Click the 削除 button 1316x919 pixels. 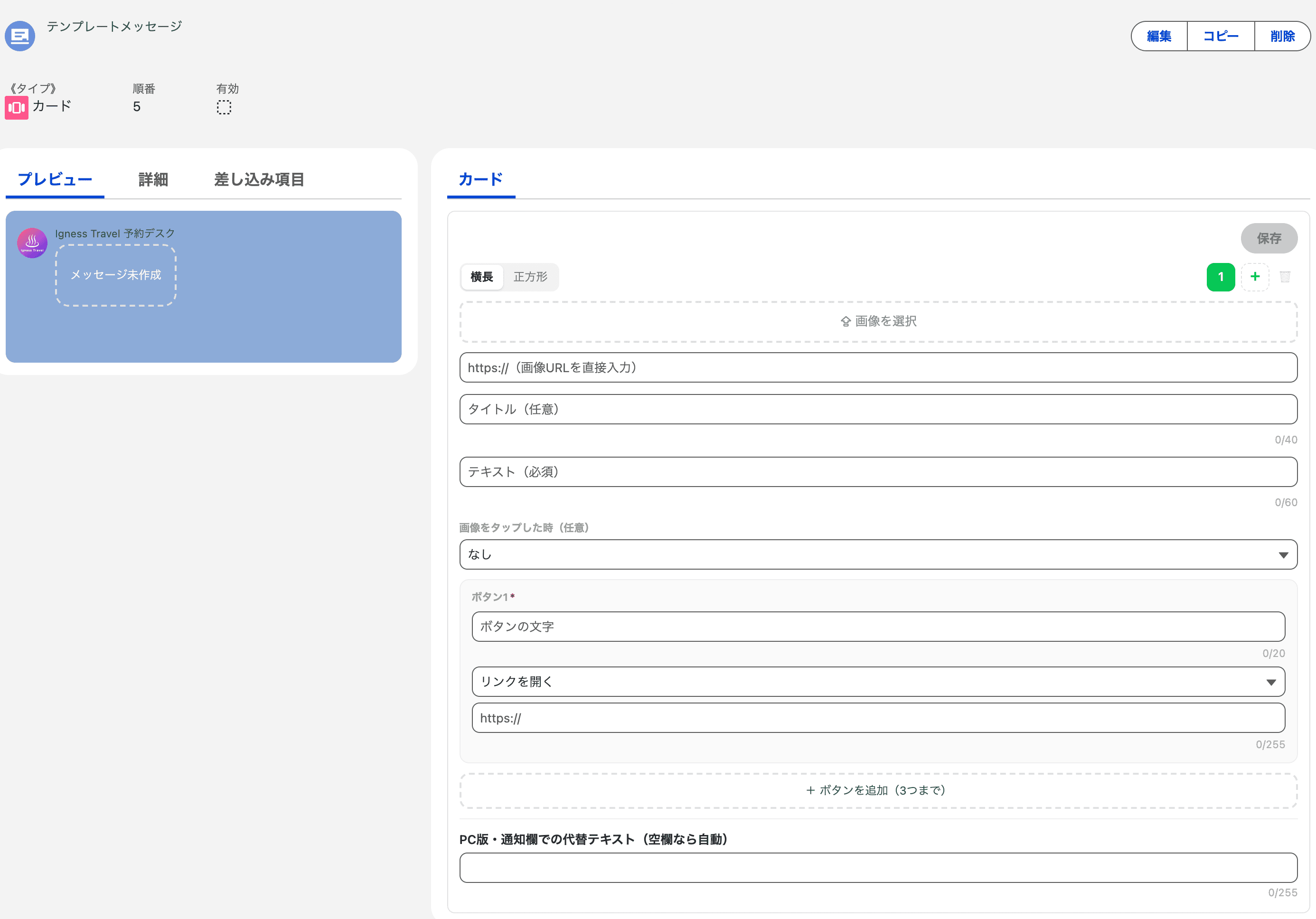click(1283, 36)
